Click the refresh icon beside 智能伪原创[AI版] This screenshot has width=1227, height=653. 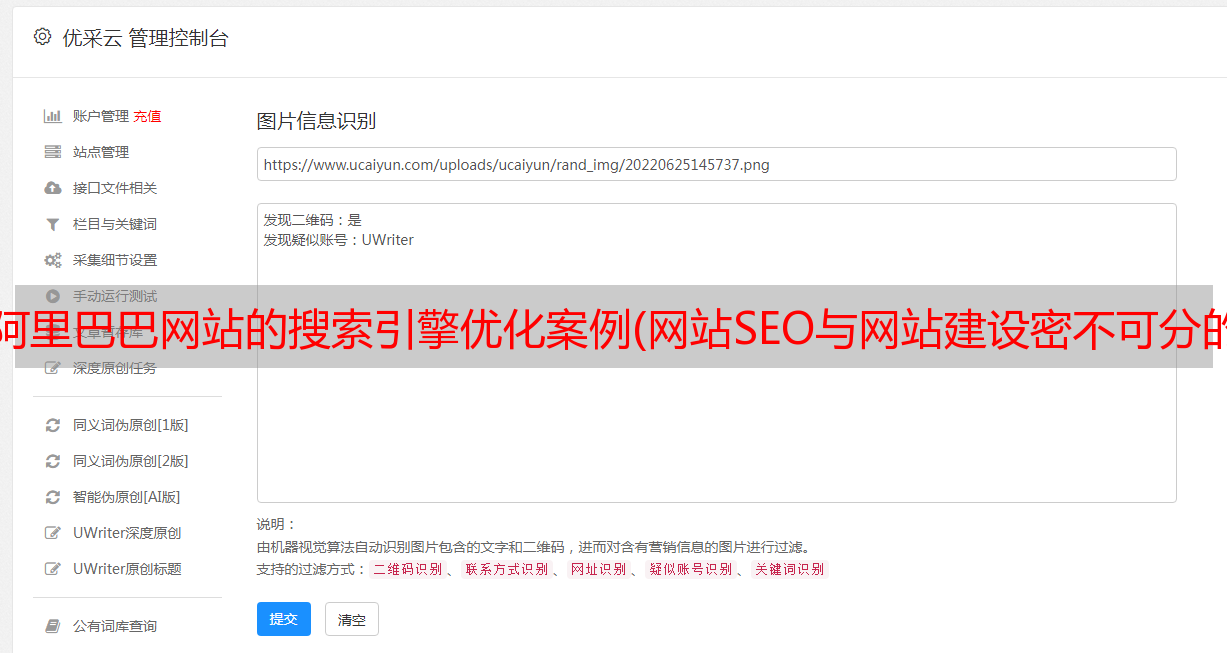click(53, 497)
